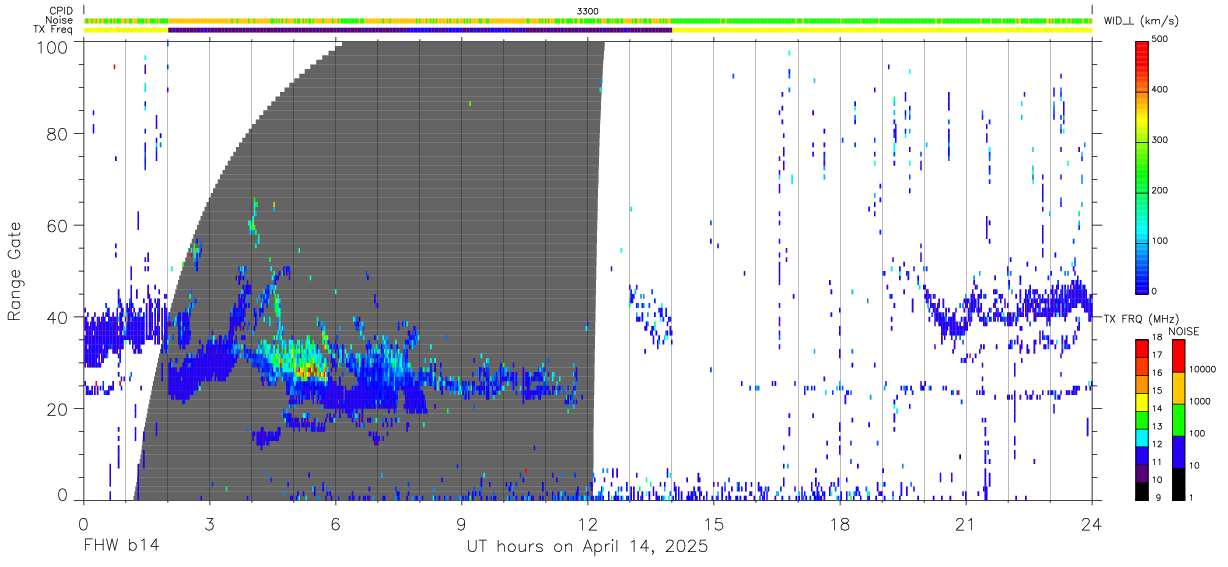Click the range gate 40 axis label
The height and width of the screenshot is (567, 1228).
[58, 317]
